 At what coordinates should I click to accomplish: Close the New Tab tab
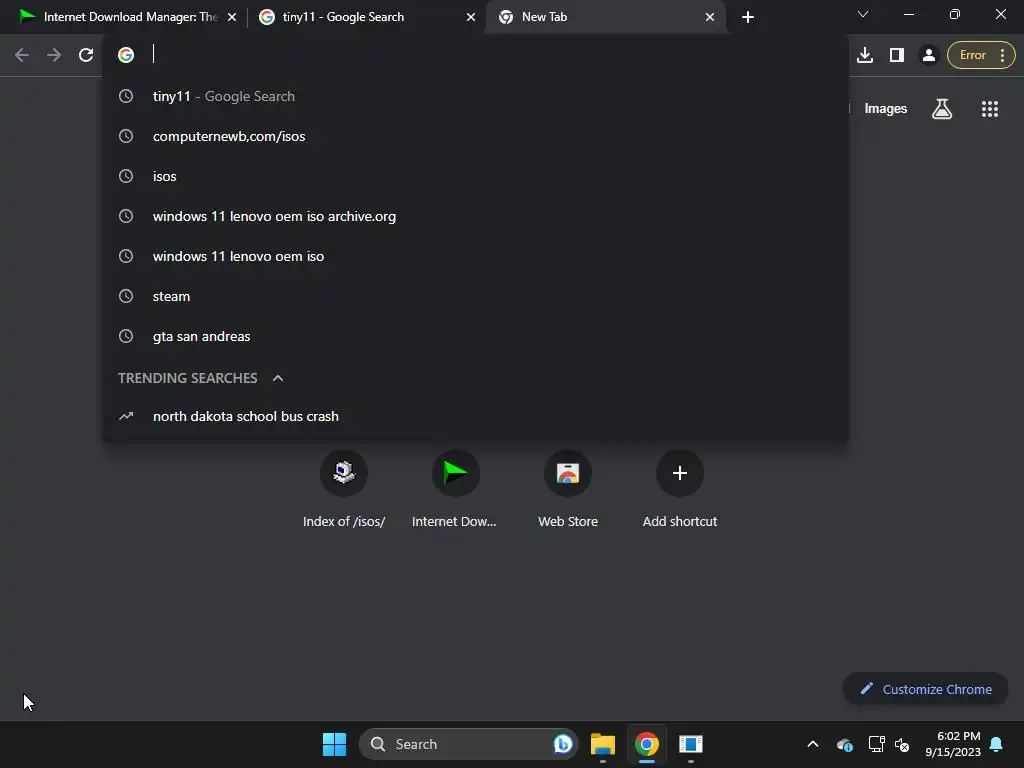(x=710, y=17)
